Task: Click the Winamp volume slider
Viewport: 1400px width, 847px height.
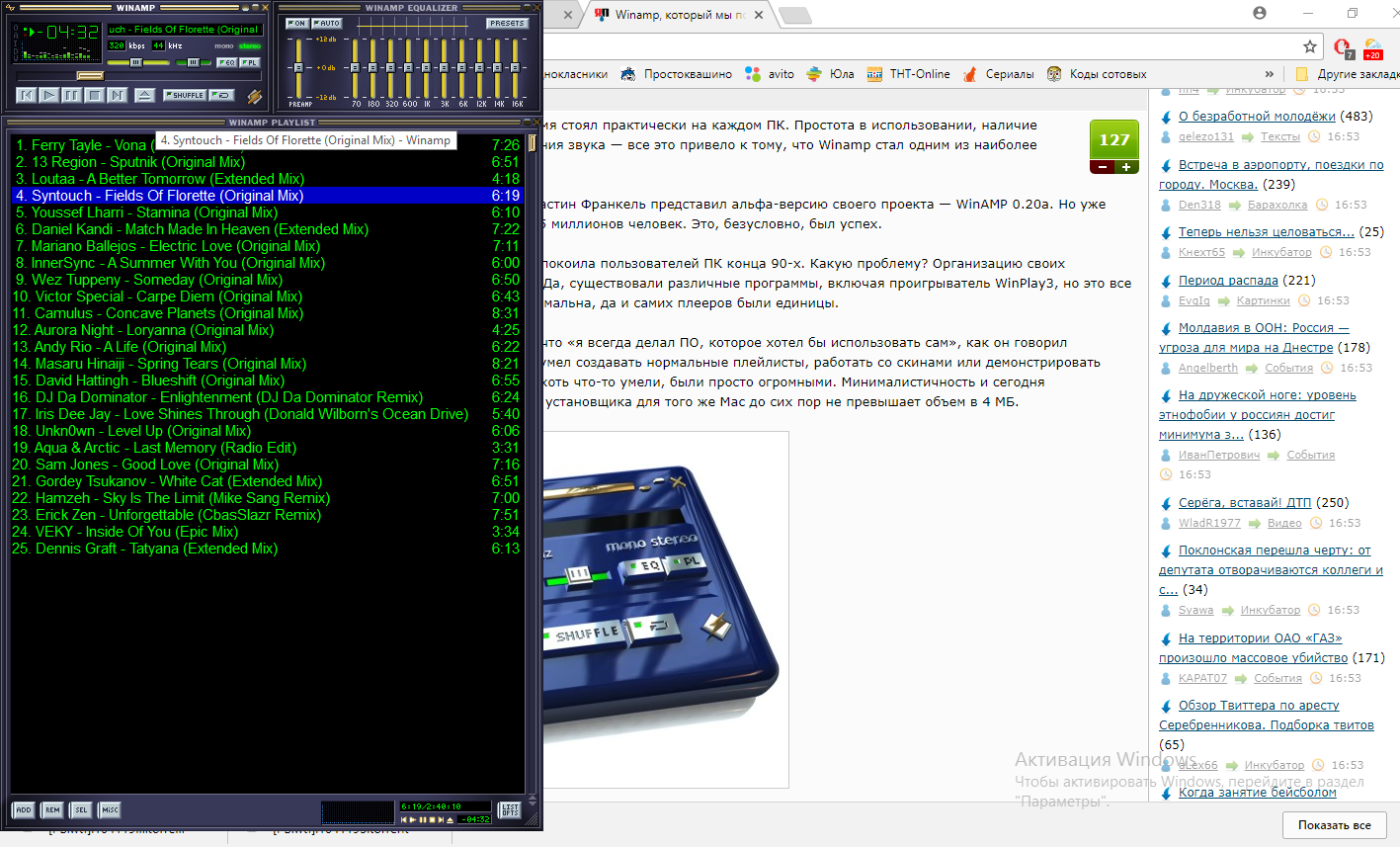Action: pyautogui.click(x=138, y=62)
